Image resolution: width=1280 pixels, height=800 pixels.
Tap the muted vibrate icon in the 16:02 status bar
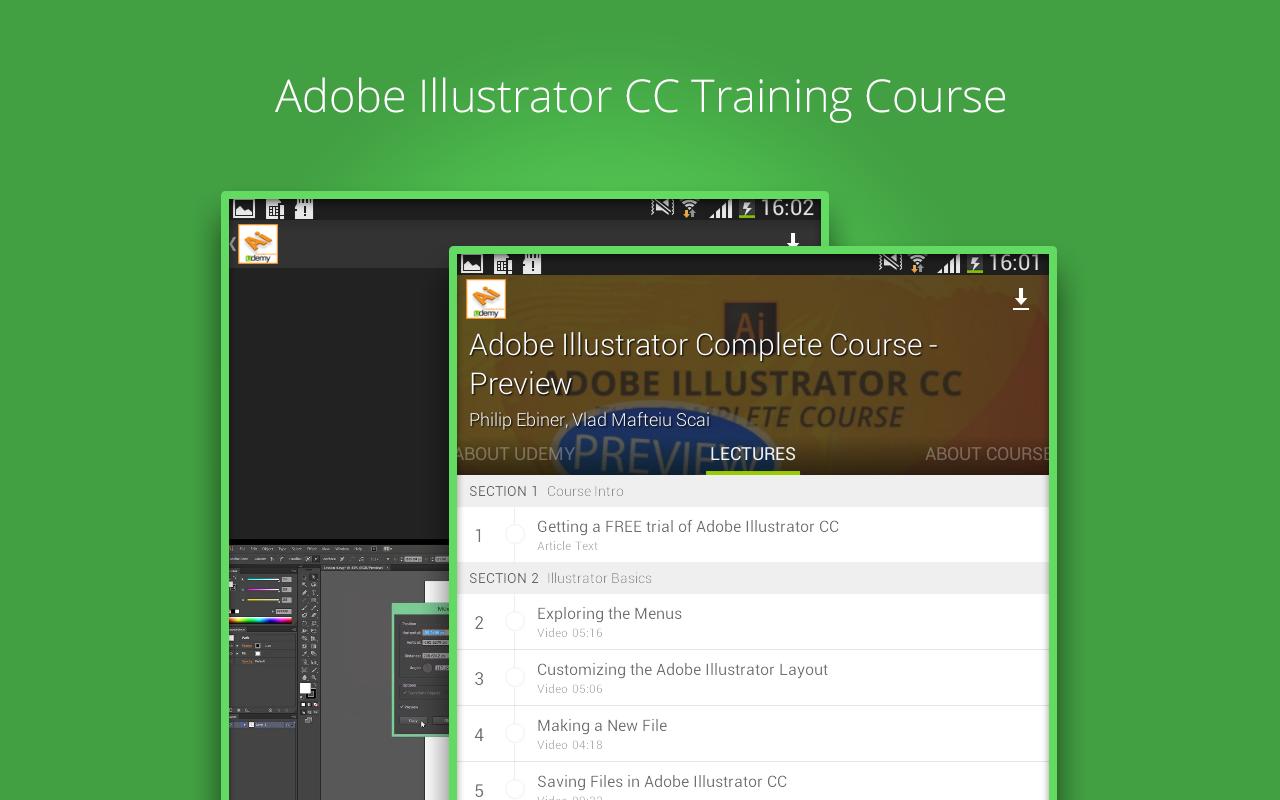point(662,208)
